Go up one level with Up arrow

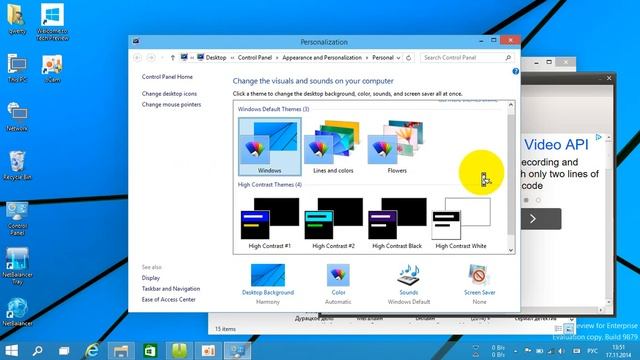tap(173, 58)
